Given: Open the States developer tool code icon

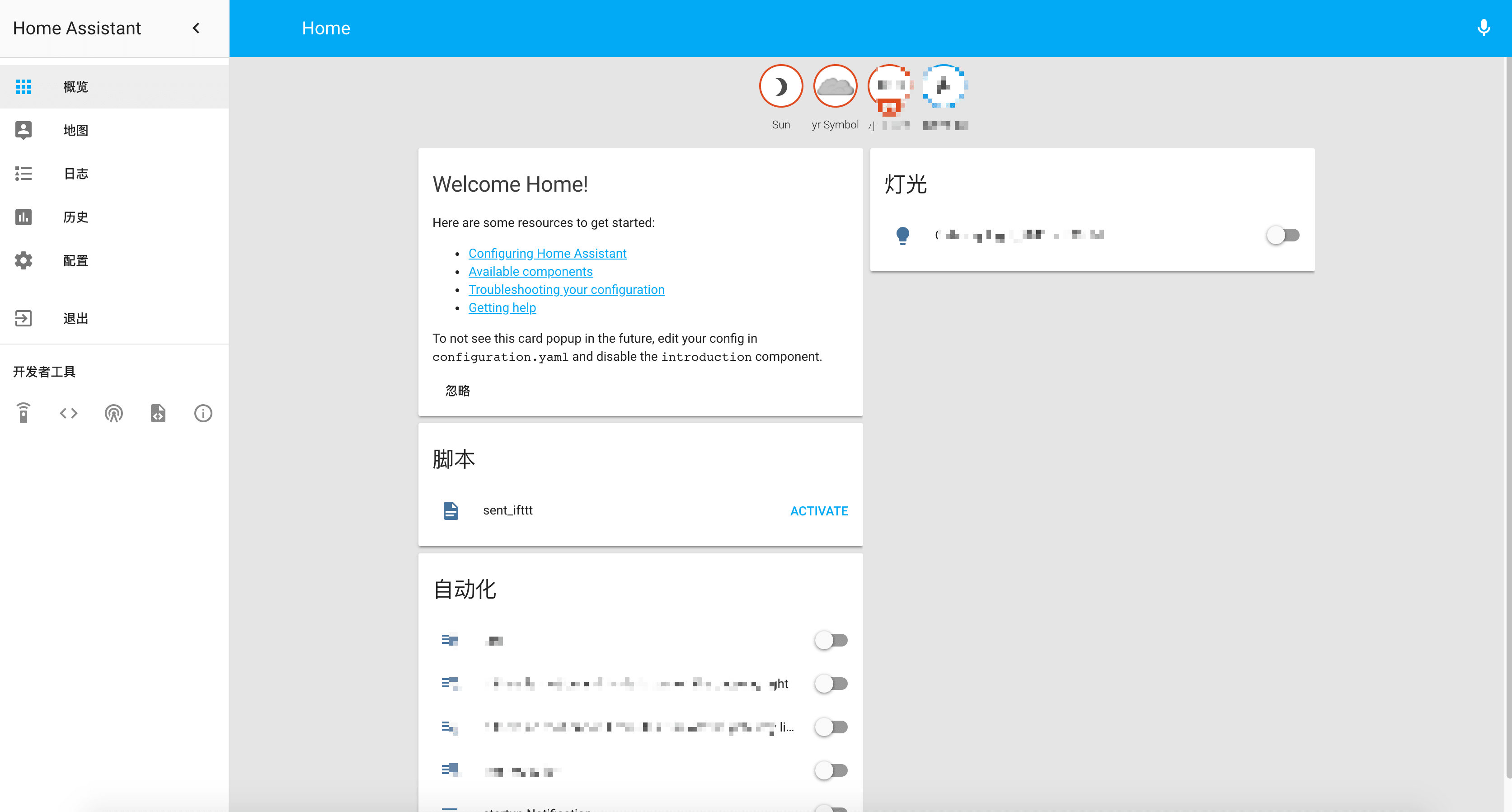Looking at the screenshot, I should pyautogui.click(x=69, y=413).
